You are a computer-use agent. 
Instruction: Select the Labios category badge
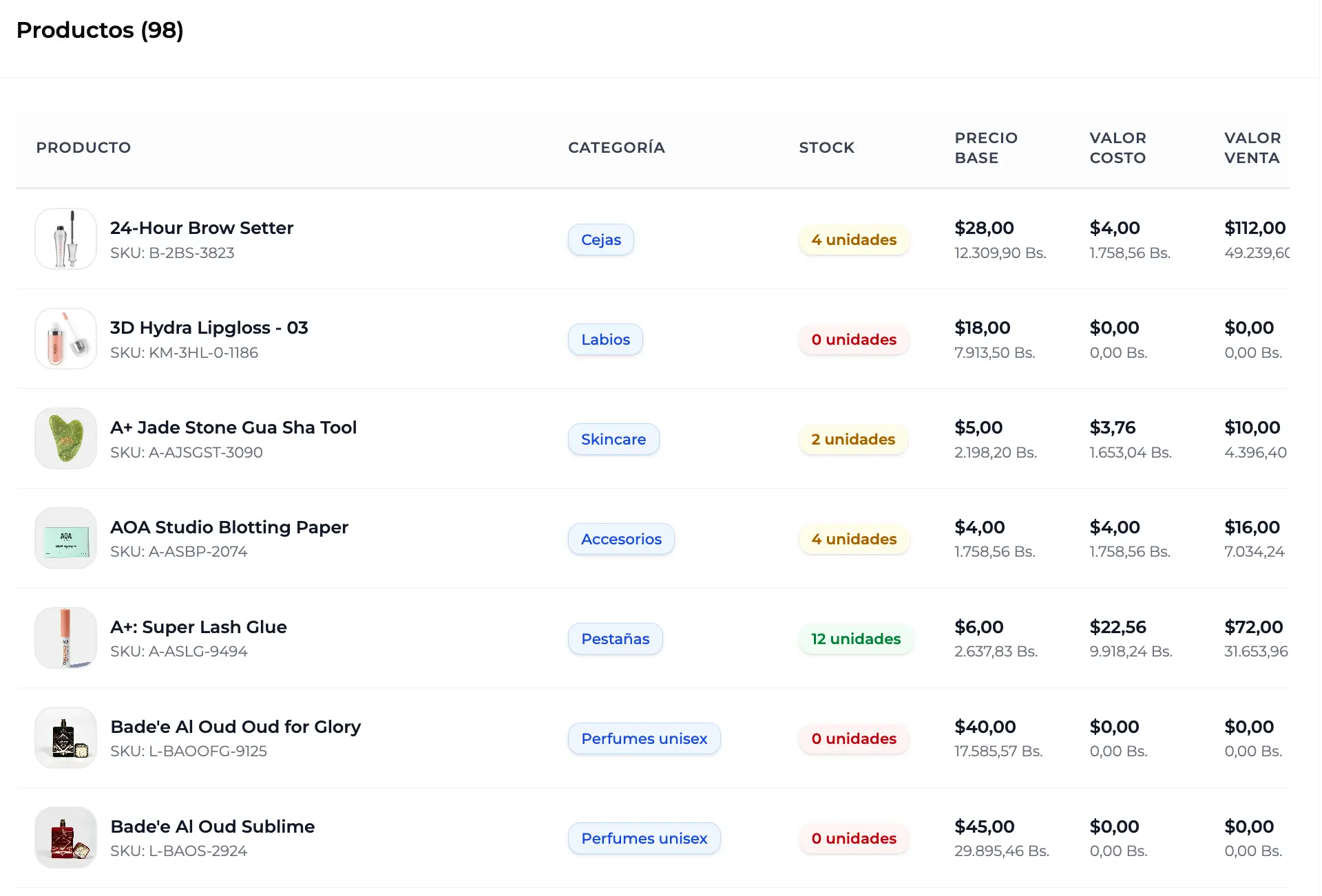tap(605, 339)
